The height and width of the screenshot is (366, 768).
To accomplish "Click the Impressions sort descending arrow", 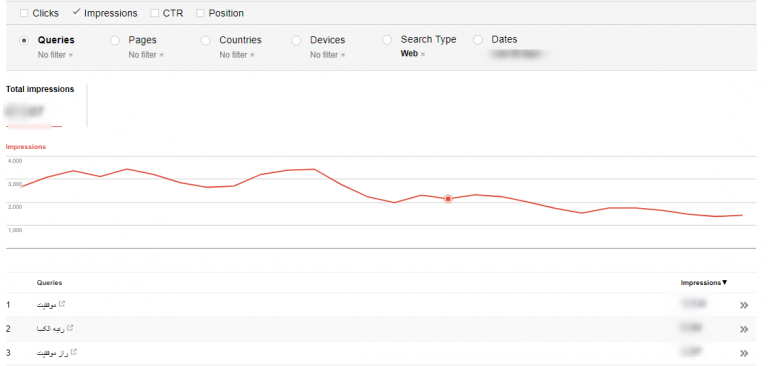I will point(724,283).
